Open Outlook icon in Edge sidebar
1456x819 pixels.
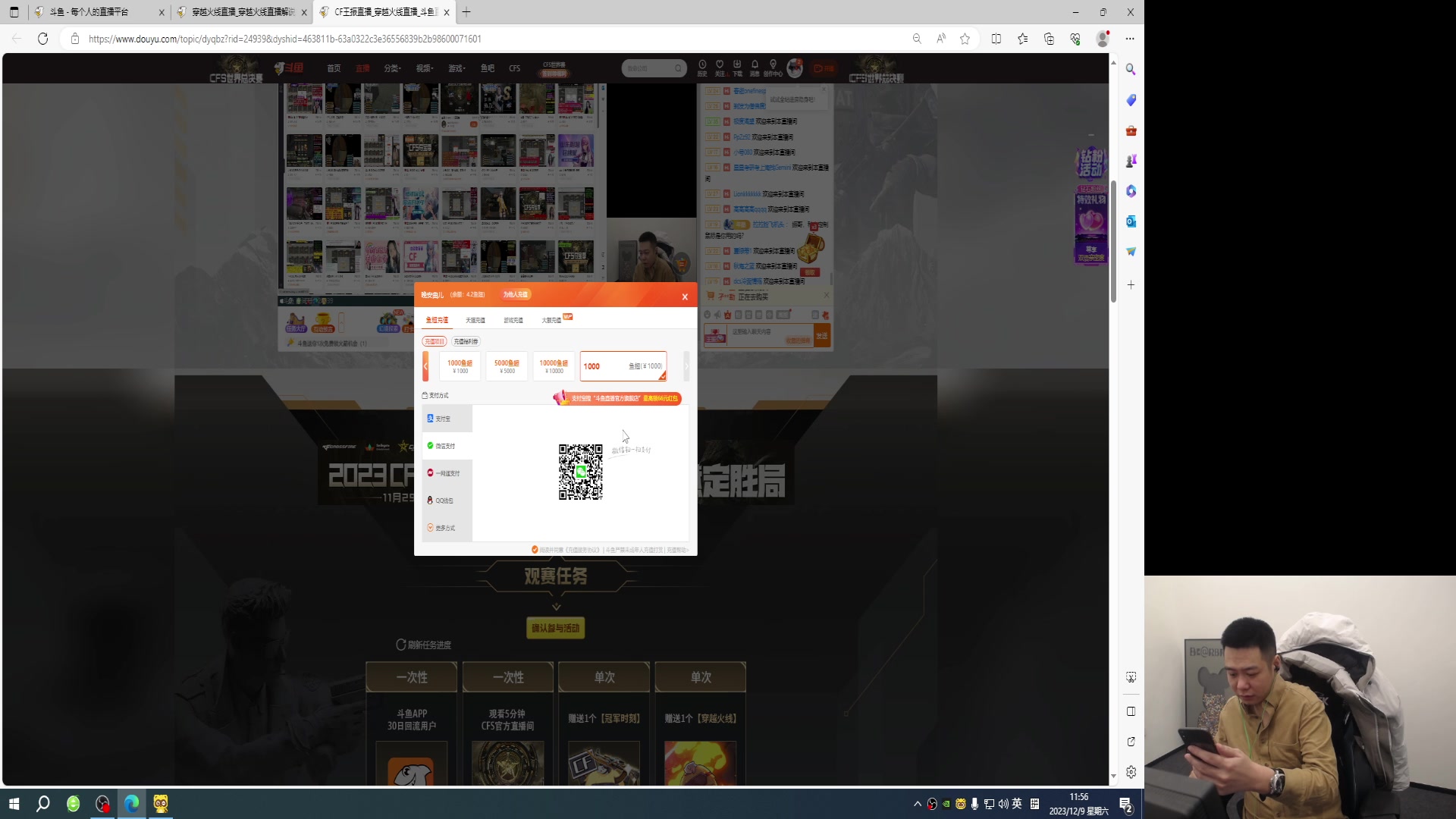coord(1131,221)
